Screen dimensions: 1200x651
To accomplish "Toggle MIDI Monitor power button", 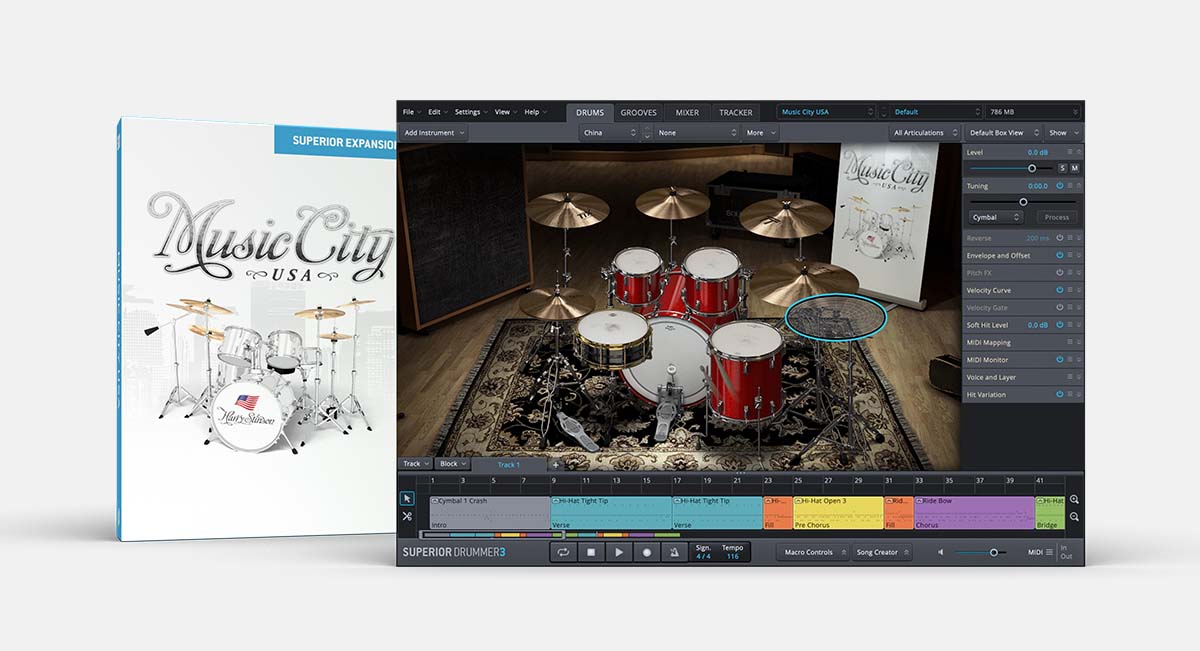I will tap(1059, 359).
